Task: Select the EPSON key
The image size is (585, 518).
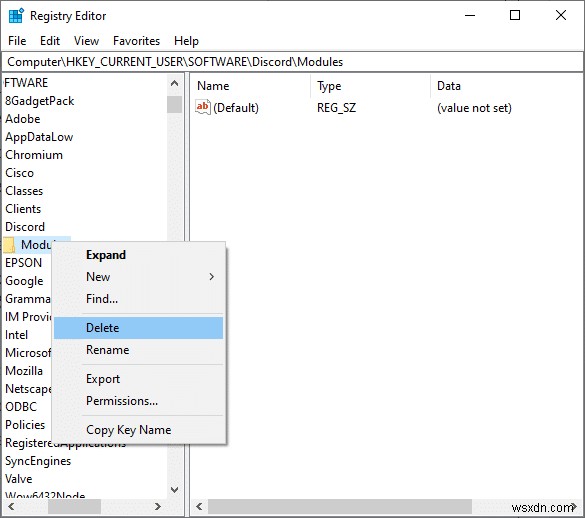Action: (x=24, y=263)
